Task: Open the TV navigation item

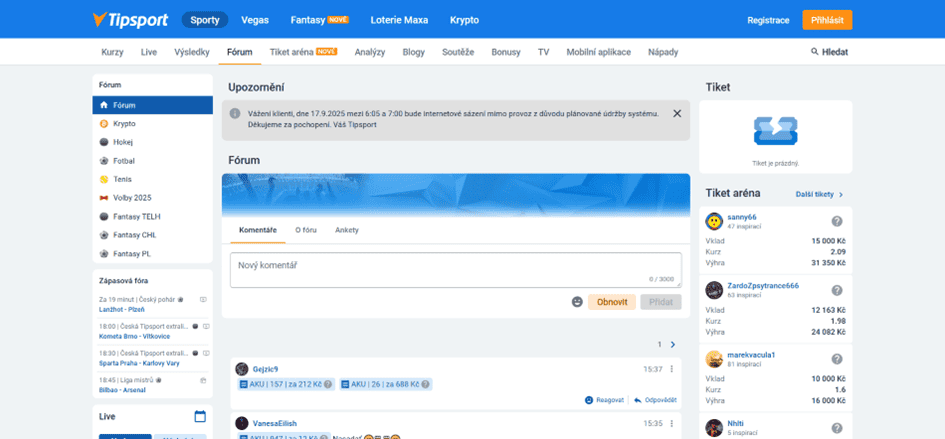Action: pos(544,52)
